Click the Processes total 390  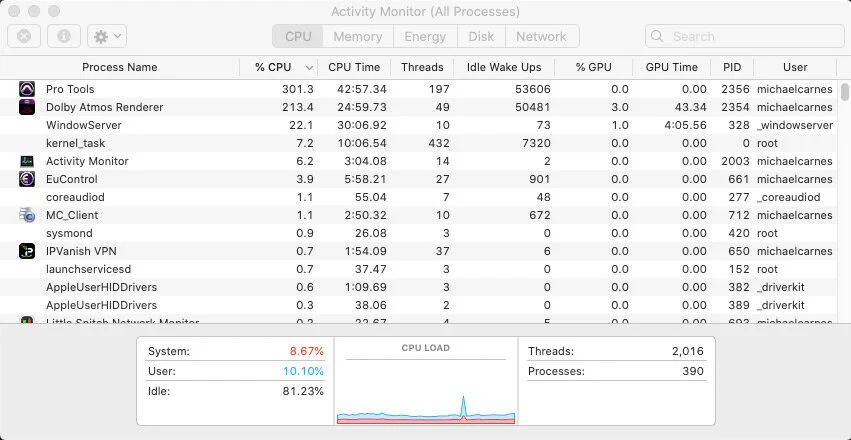693,372
